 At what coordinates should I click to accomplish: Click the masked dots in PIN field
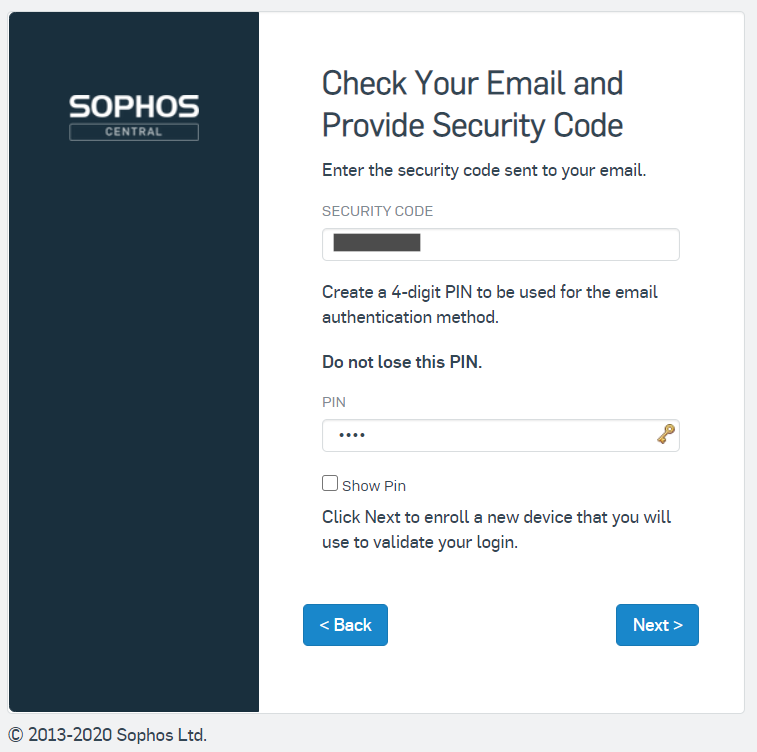[x=352, y=435]
